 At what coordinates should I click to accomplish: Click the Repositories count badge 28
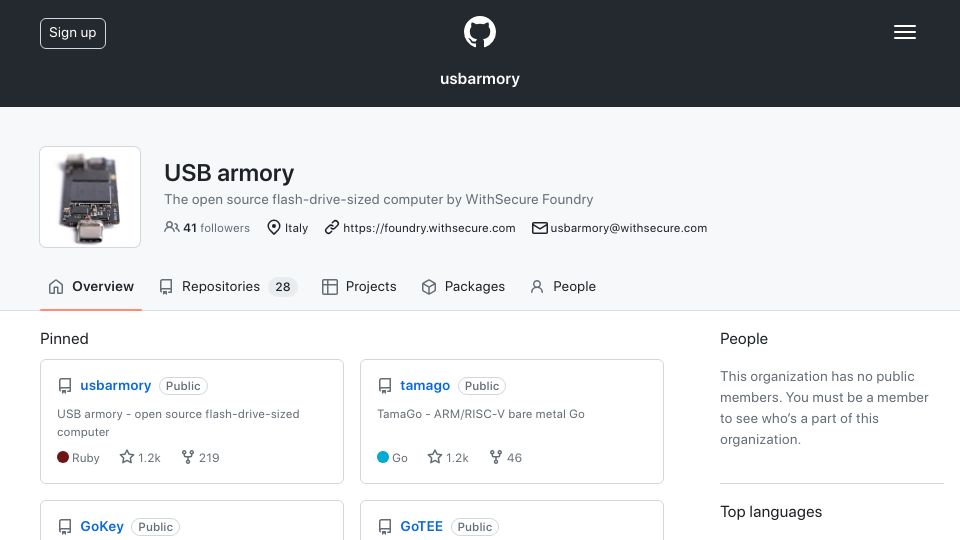click(x=283, y=287)
